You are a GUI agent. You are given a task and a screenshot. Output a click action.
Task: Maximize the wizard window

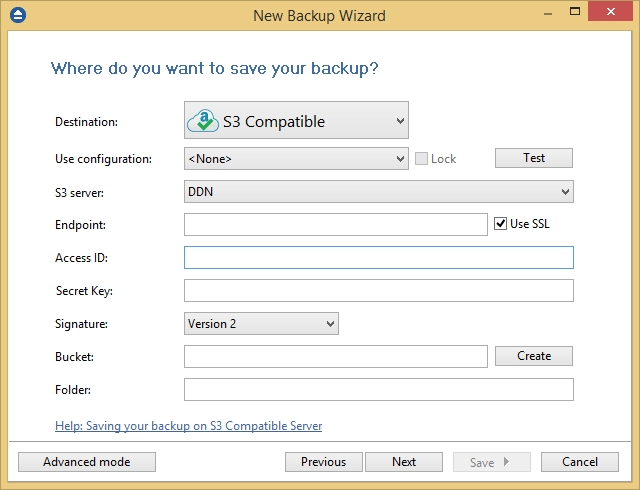(575, 12)
